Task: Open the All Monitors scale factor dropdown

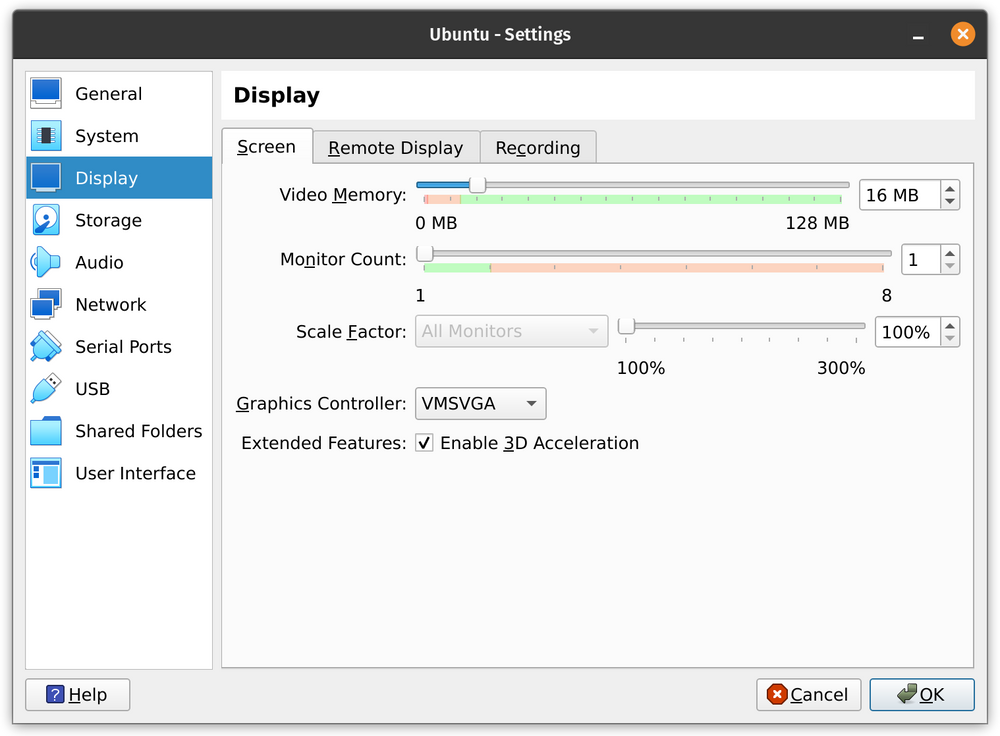Action: [511, 331]
